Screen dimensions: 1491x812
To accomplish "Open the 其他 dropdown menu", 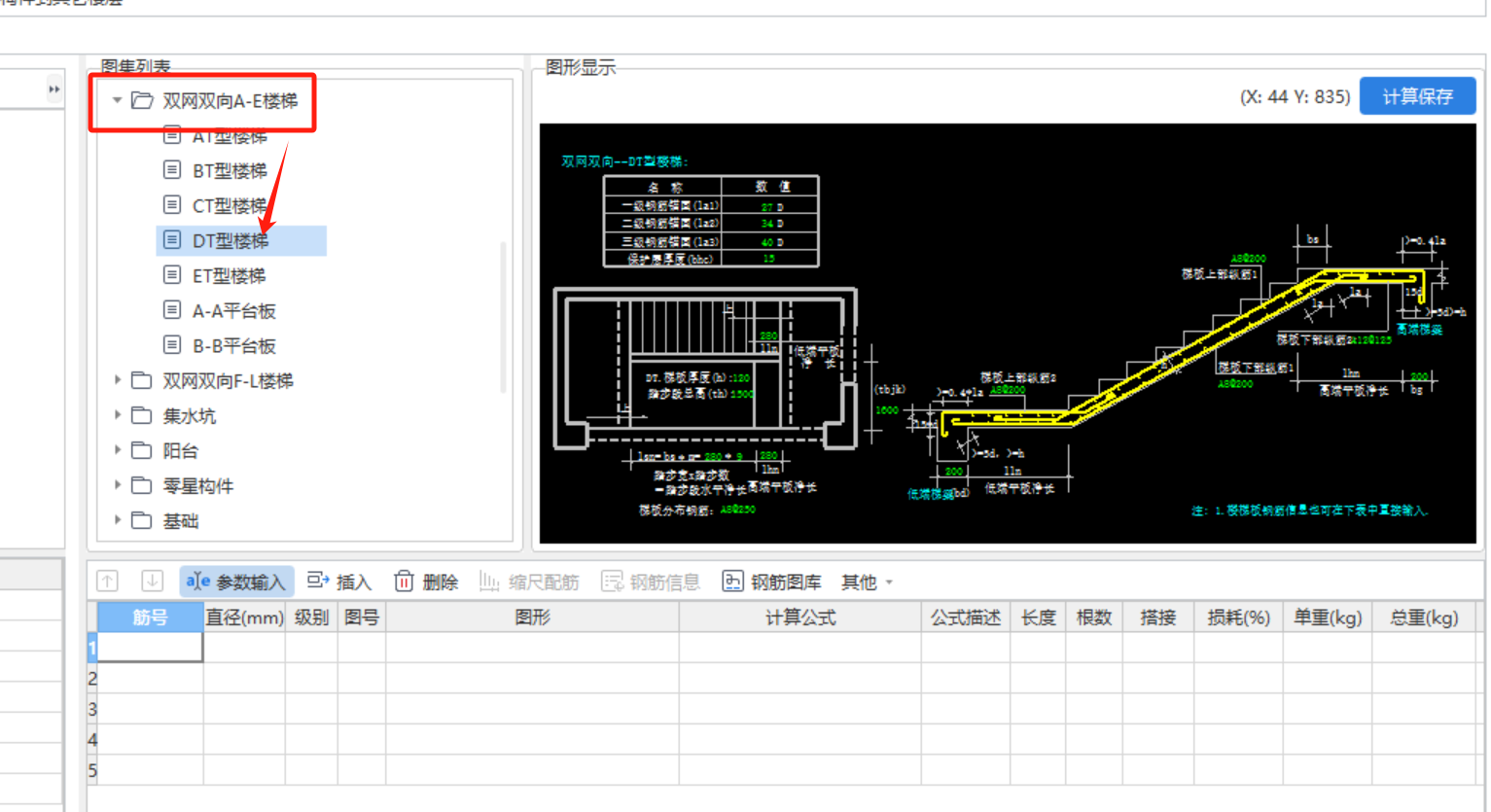I will pos(867,582).
